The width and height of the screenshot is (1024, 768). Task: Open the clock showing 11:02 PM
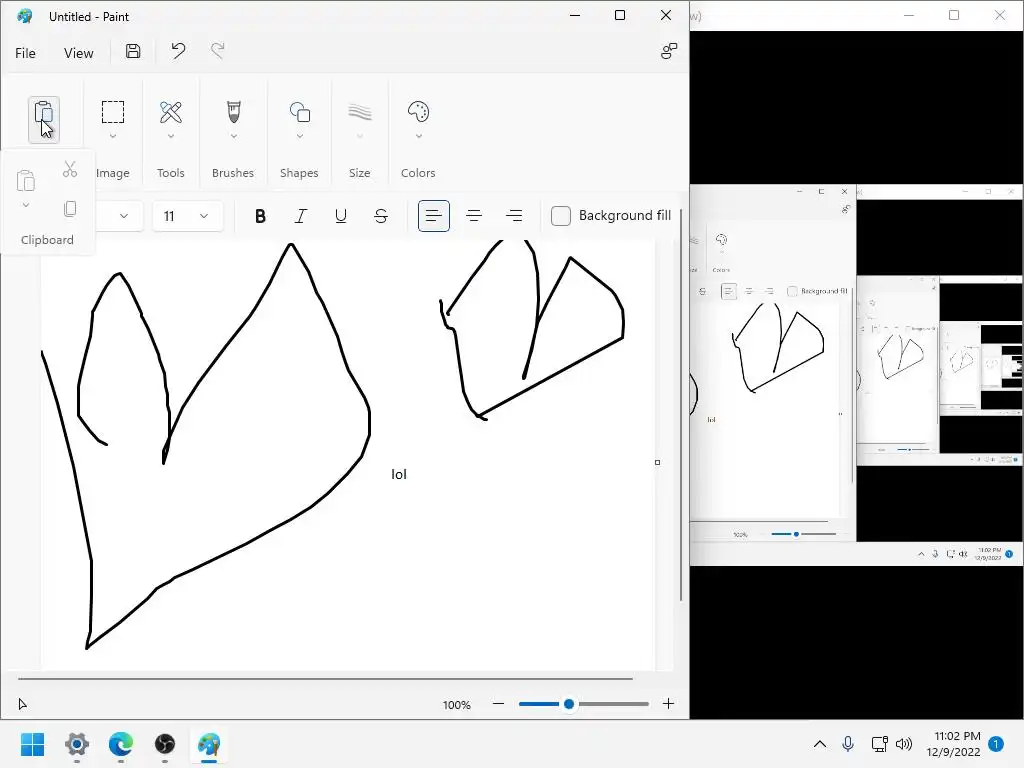click(953, 744)
